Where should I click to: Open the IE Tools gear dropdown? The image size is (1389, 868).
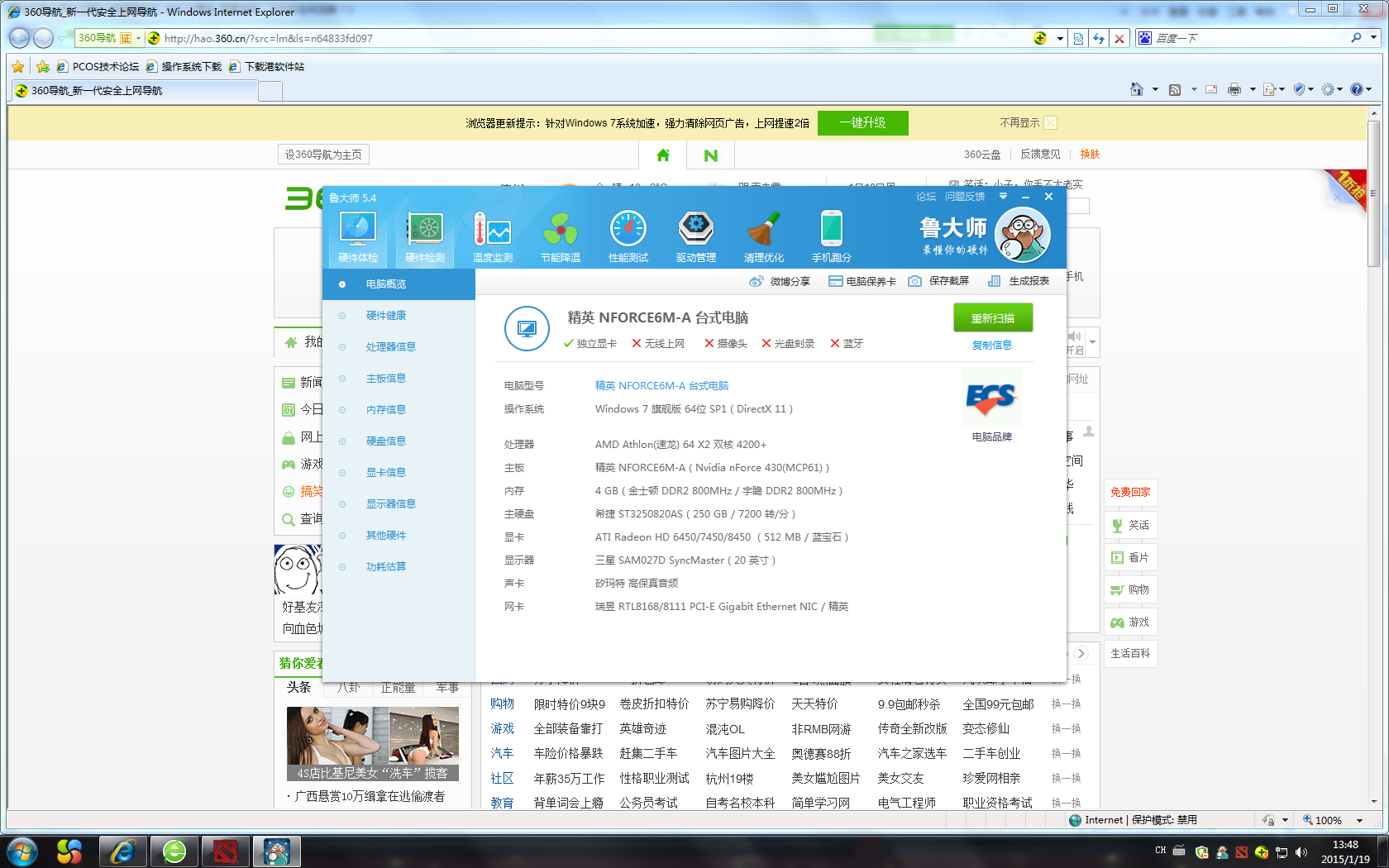pos(1332,89)
